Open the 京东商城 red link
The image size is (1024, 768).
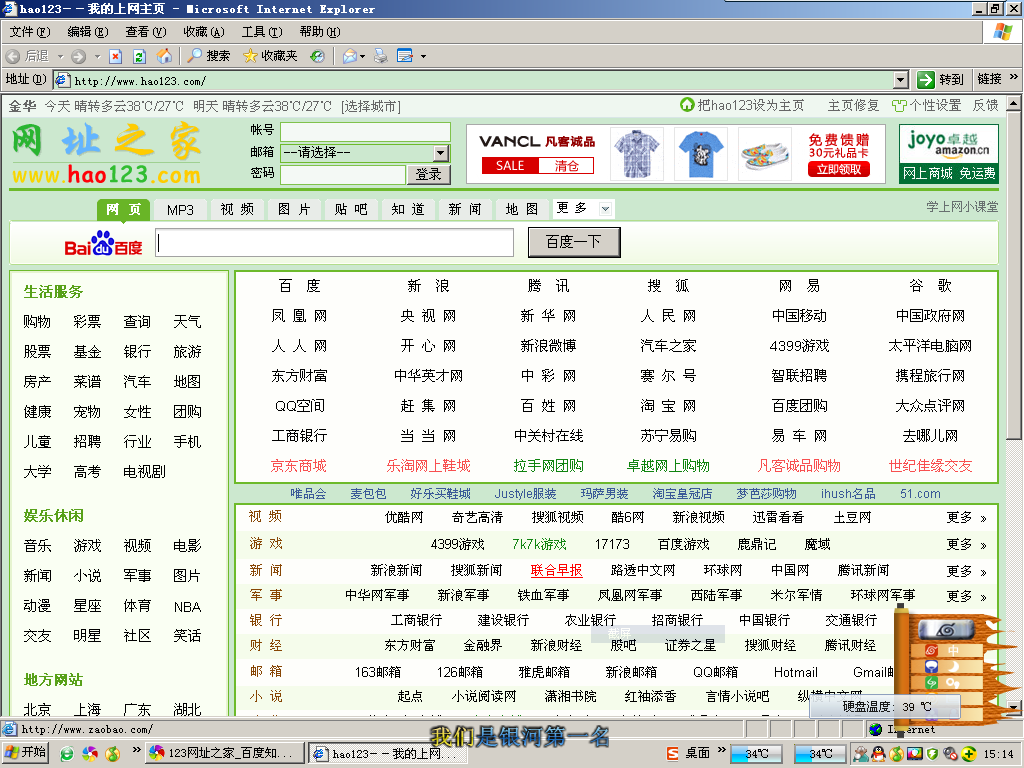tap(298, 466)
